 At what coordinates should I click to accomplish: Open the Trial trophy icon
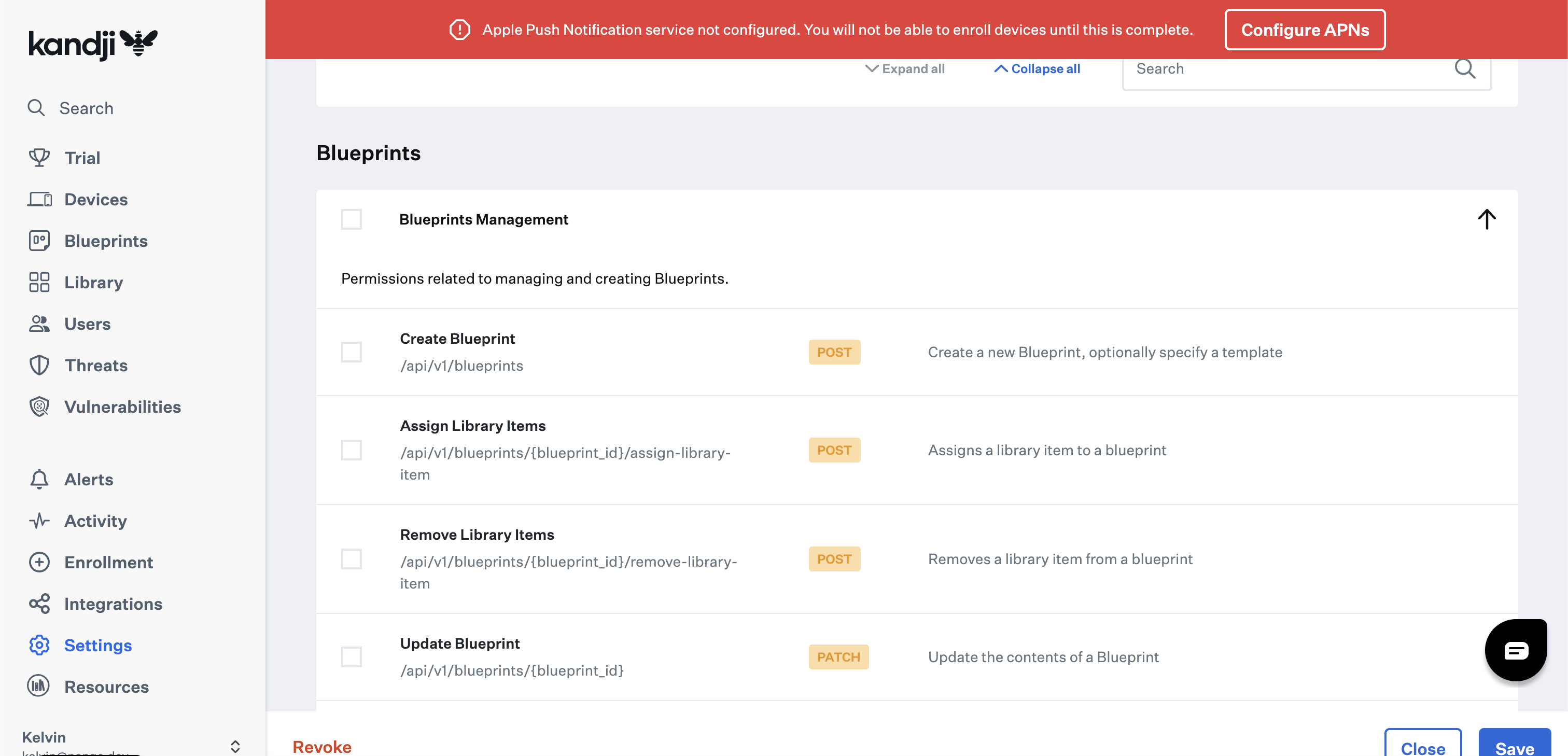39,158
